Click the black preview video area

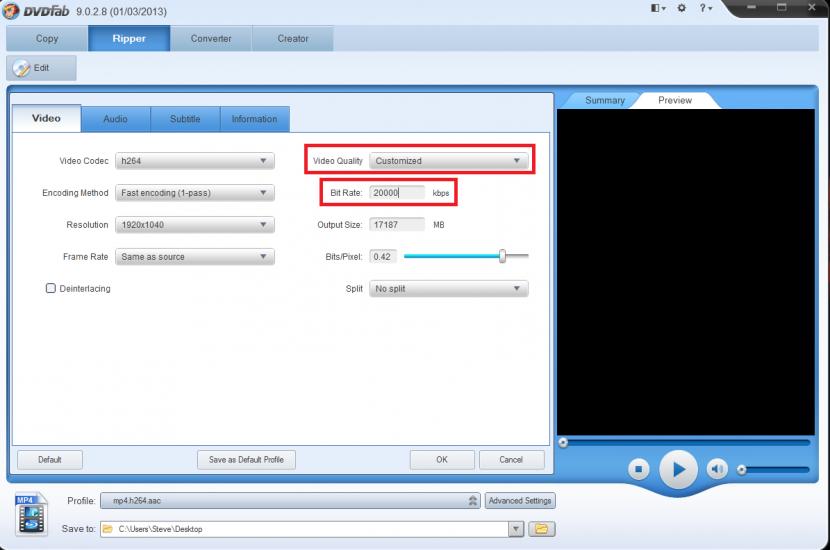pos(685,272)
